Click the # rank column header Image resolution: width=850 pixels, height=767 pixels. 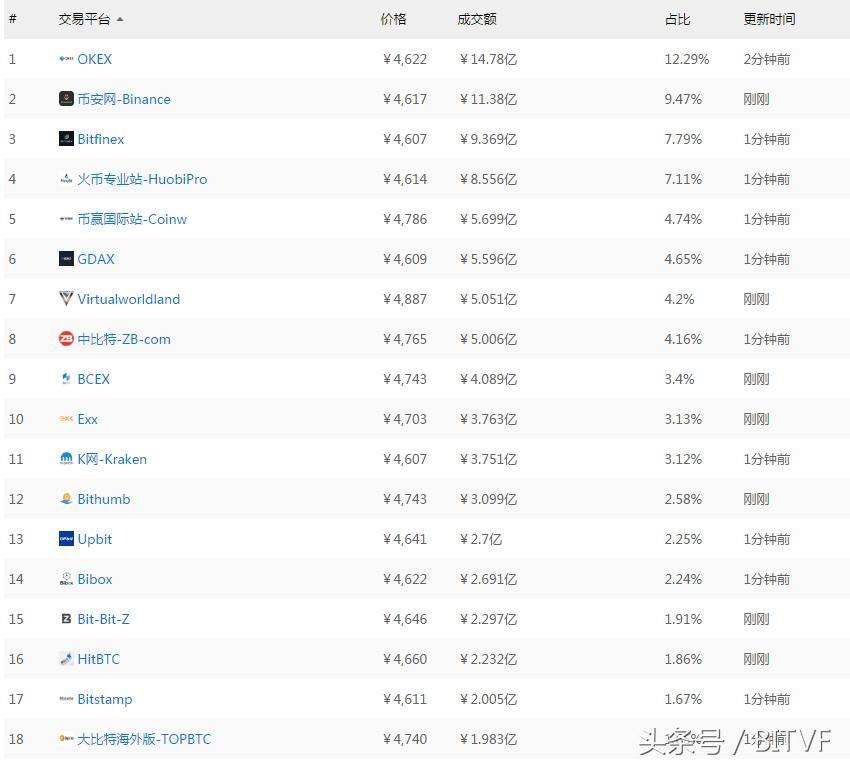[12, 20]
